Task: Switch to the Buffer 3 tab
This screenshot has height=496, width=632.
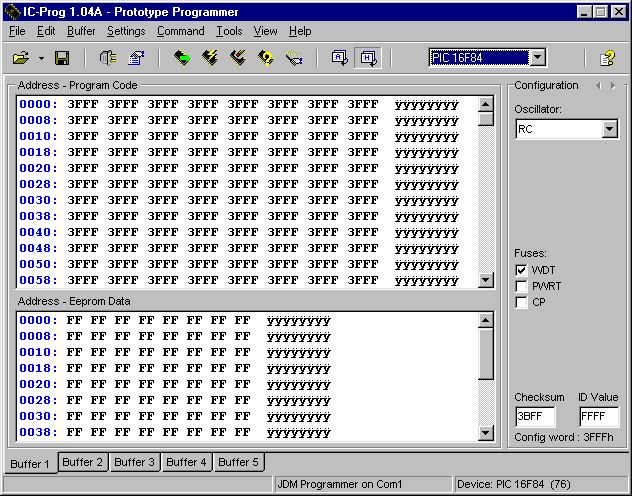Action: [x=133, y=462]
